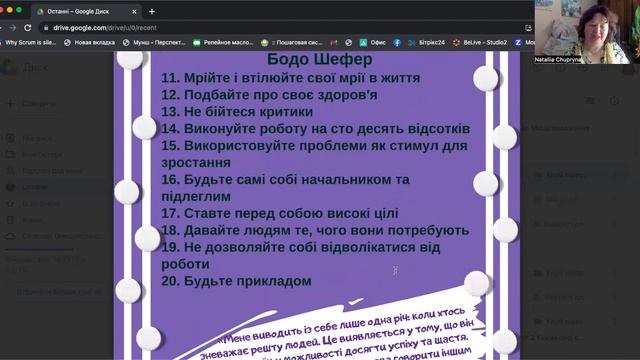Click "14. Виконуйте роботу на сто десять відсотків"
The image size is (640, 360).
click(x=316, y=129)
